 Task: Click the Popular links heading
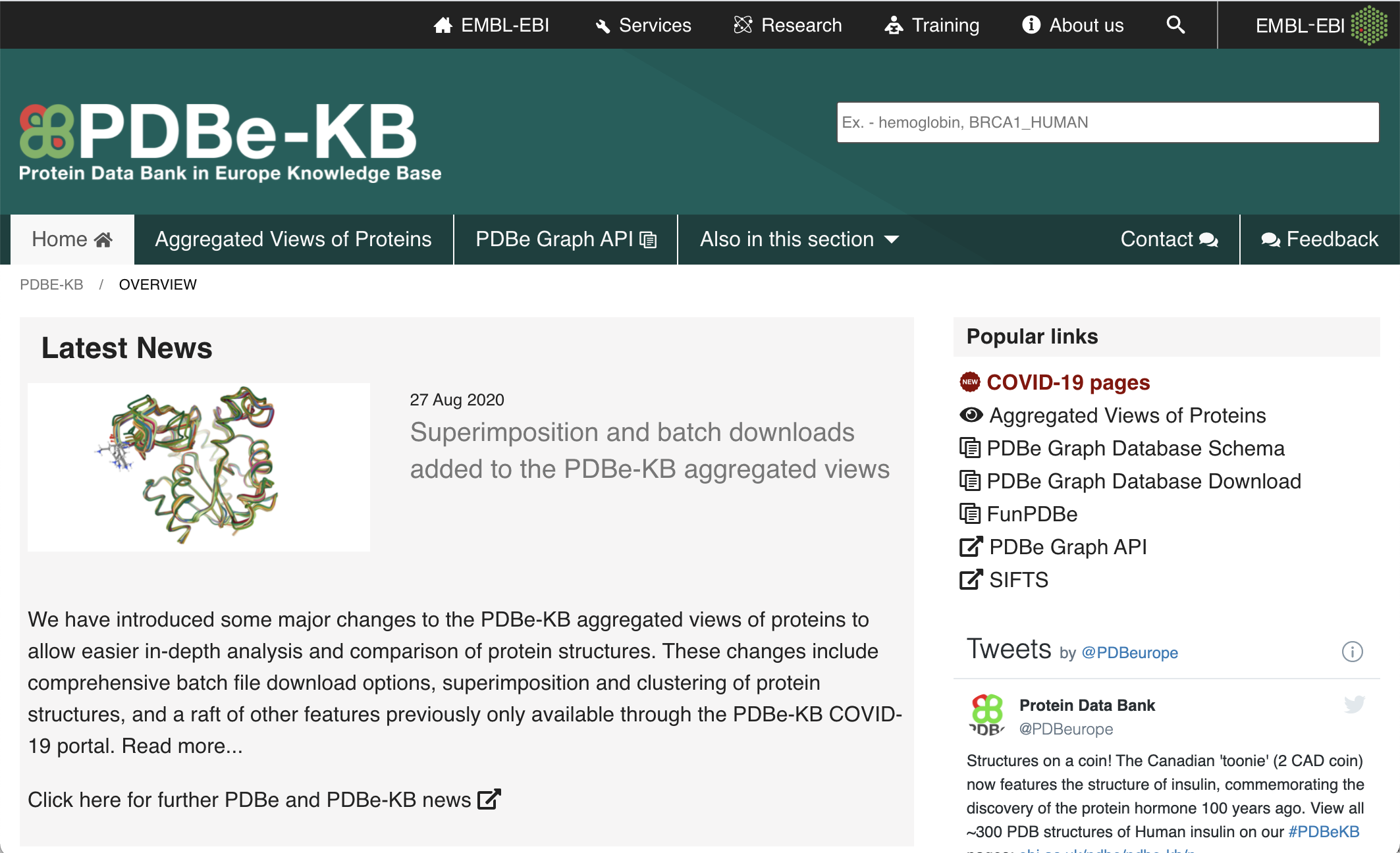point(1032,336)
